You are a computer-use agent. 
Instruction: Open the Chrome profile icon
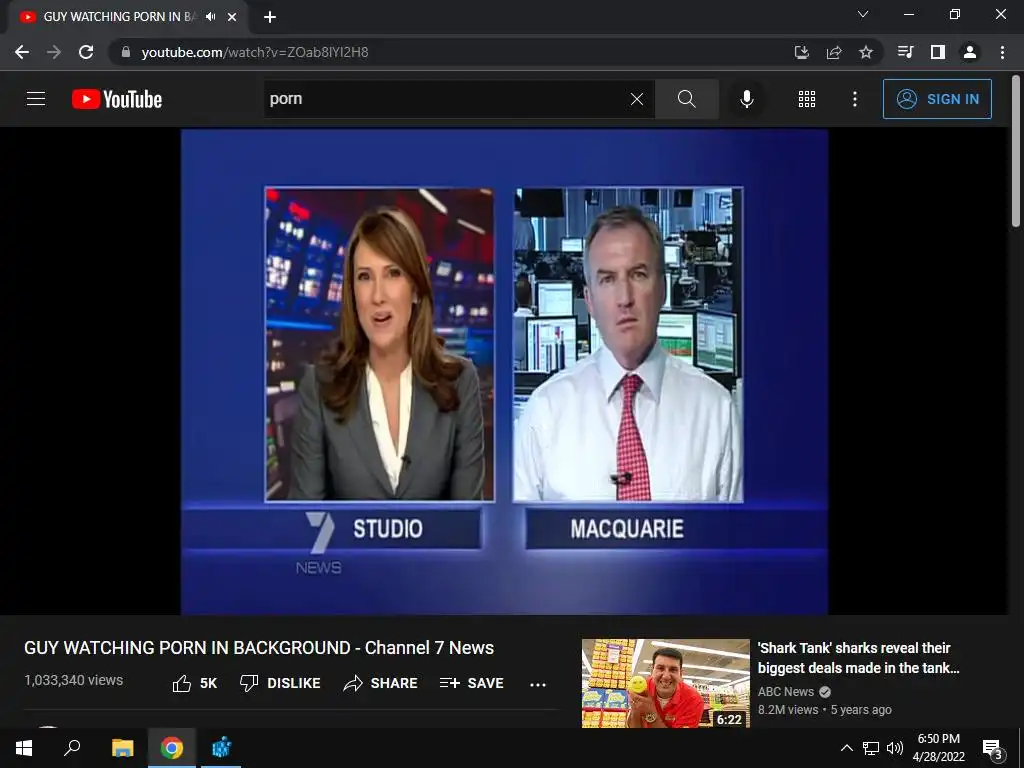[x=970, y=52]
